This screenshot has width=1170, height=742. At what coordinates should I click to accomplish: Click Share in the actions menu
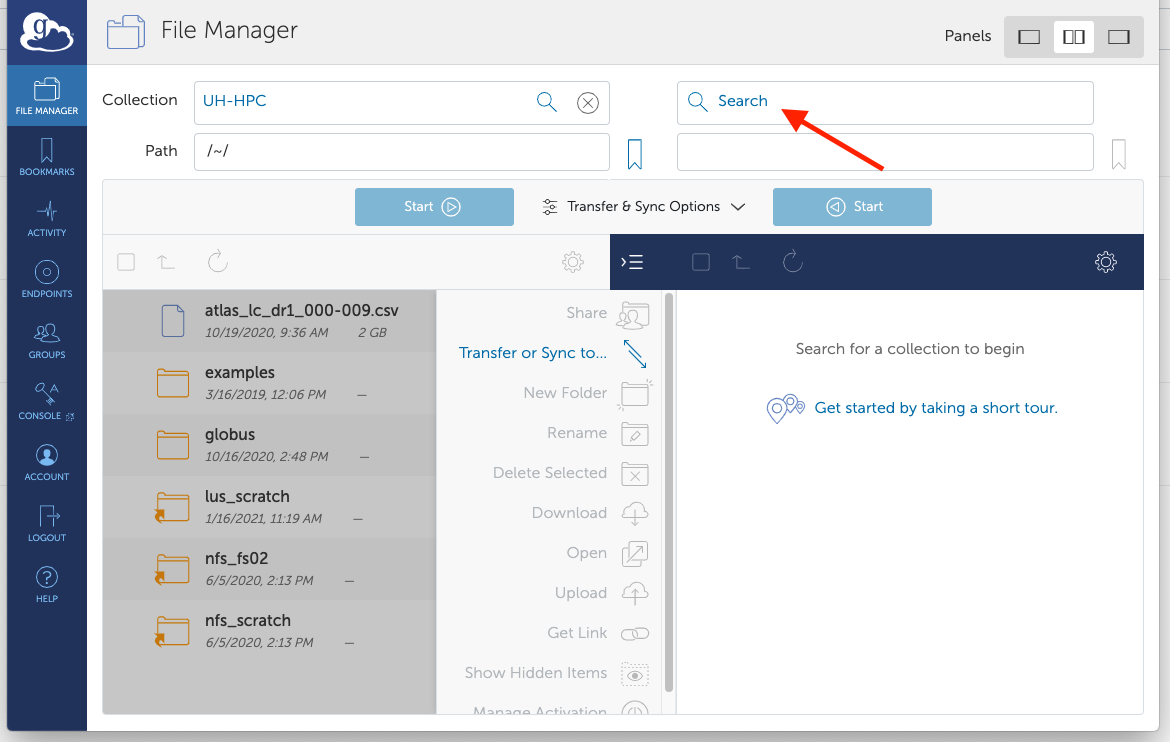[607, 314]
